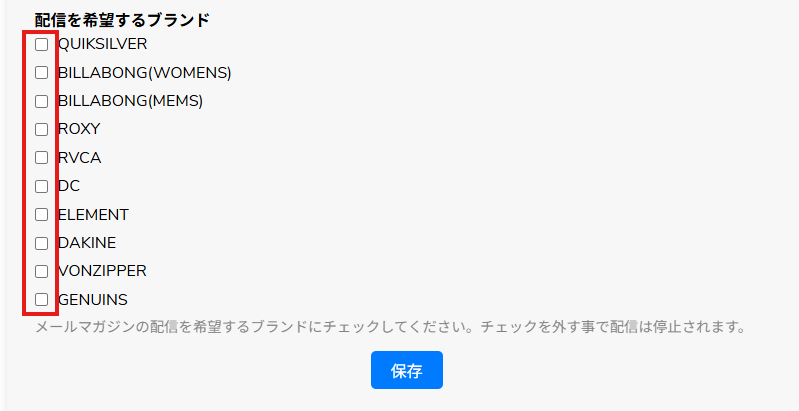Enable the ELEMENT checkbox
Screen dimensions: 799x411
(x=41, y=214)
